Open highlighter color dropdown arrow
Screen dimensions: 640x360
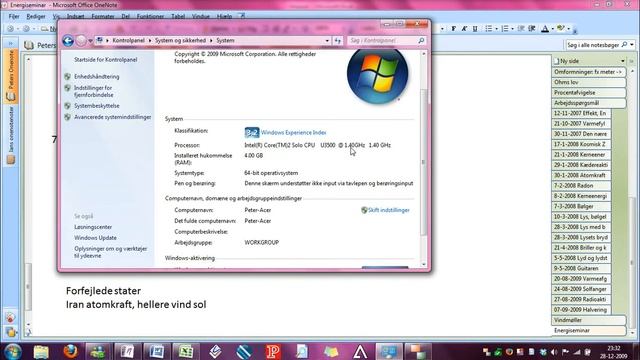point(569,29)
